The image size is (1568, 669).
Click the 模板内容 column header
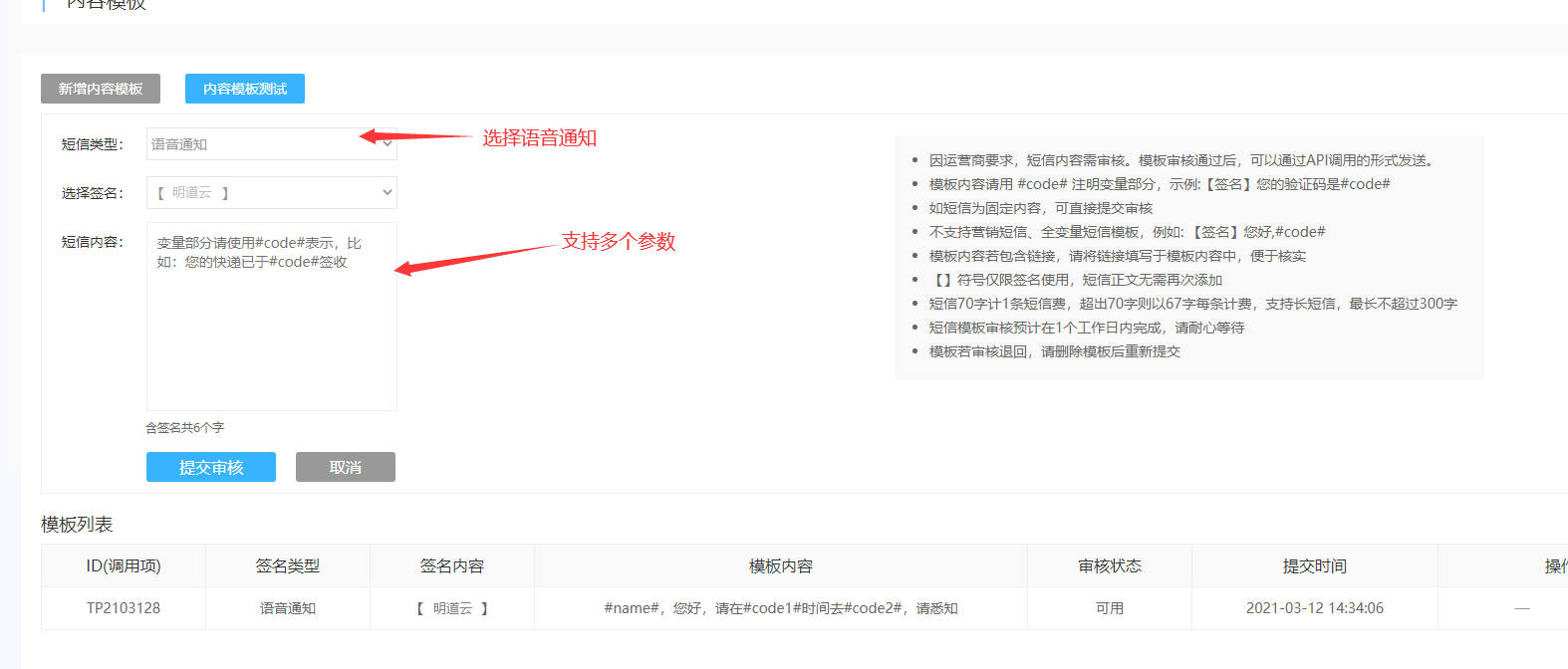(781, 565)
